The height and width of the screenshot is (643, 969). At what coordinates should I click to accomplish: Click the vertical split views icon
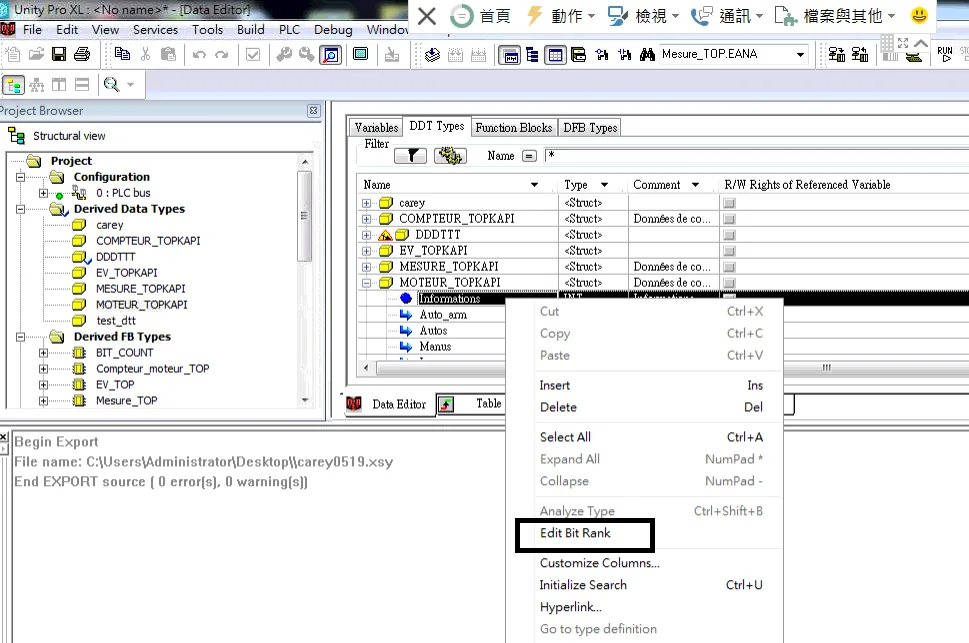click(x=59, y=85)
